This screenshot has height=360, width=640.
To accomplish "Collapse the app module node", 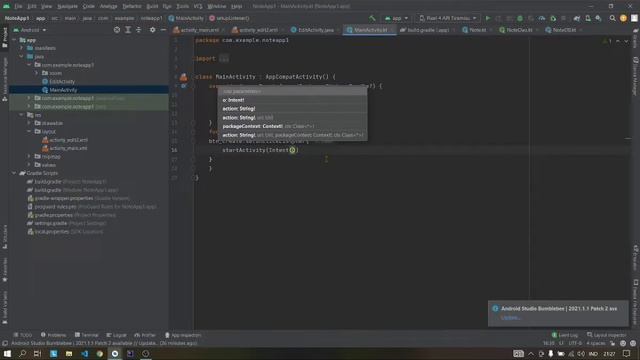I will (x=14, y=40).
